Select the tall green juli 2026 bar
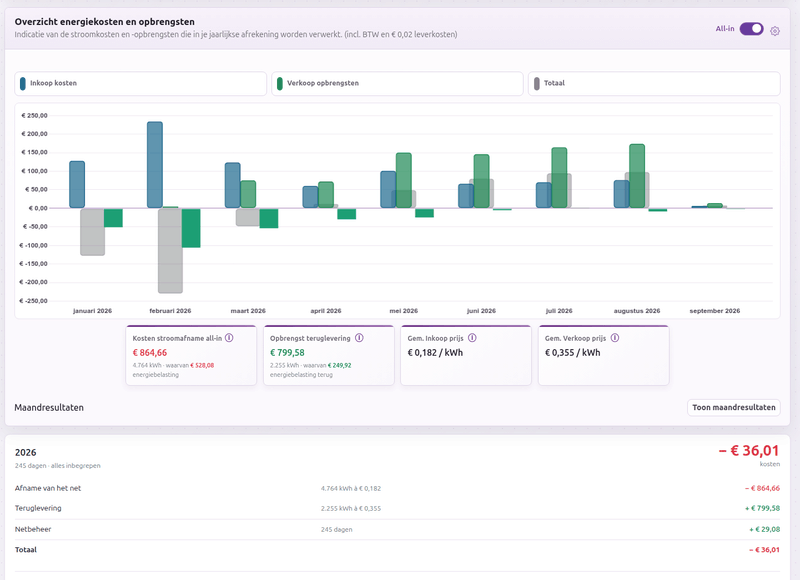 [x=559, y=178]
